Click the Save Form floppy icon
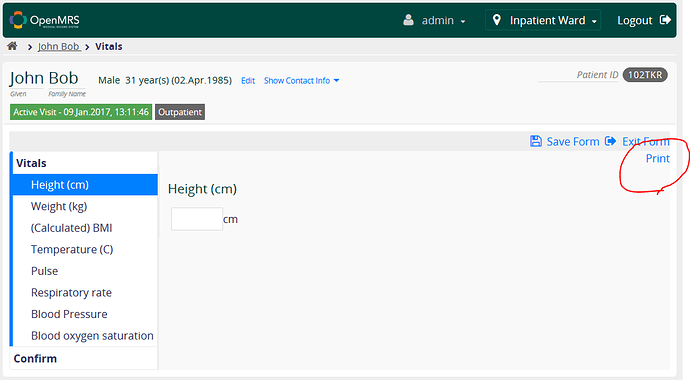 click(536, 141)
